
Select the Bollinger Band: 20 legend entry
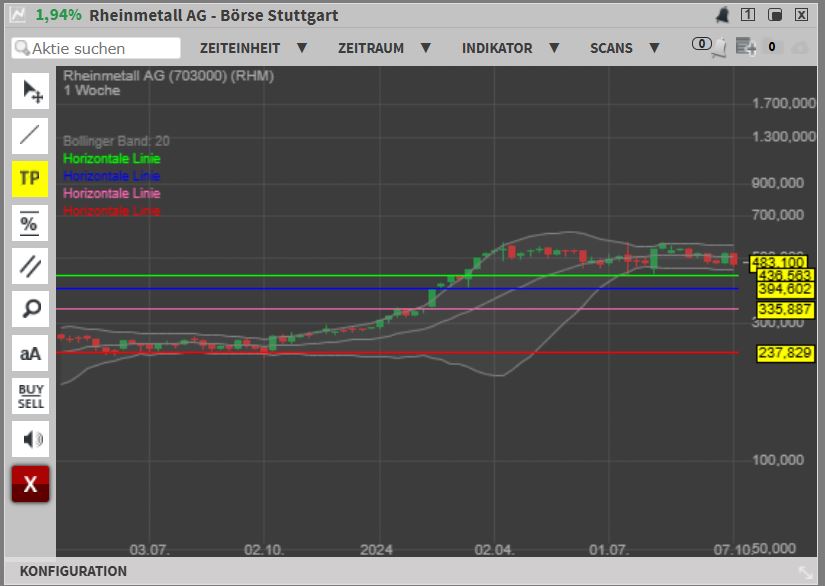[116, 141]
